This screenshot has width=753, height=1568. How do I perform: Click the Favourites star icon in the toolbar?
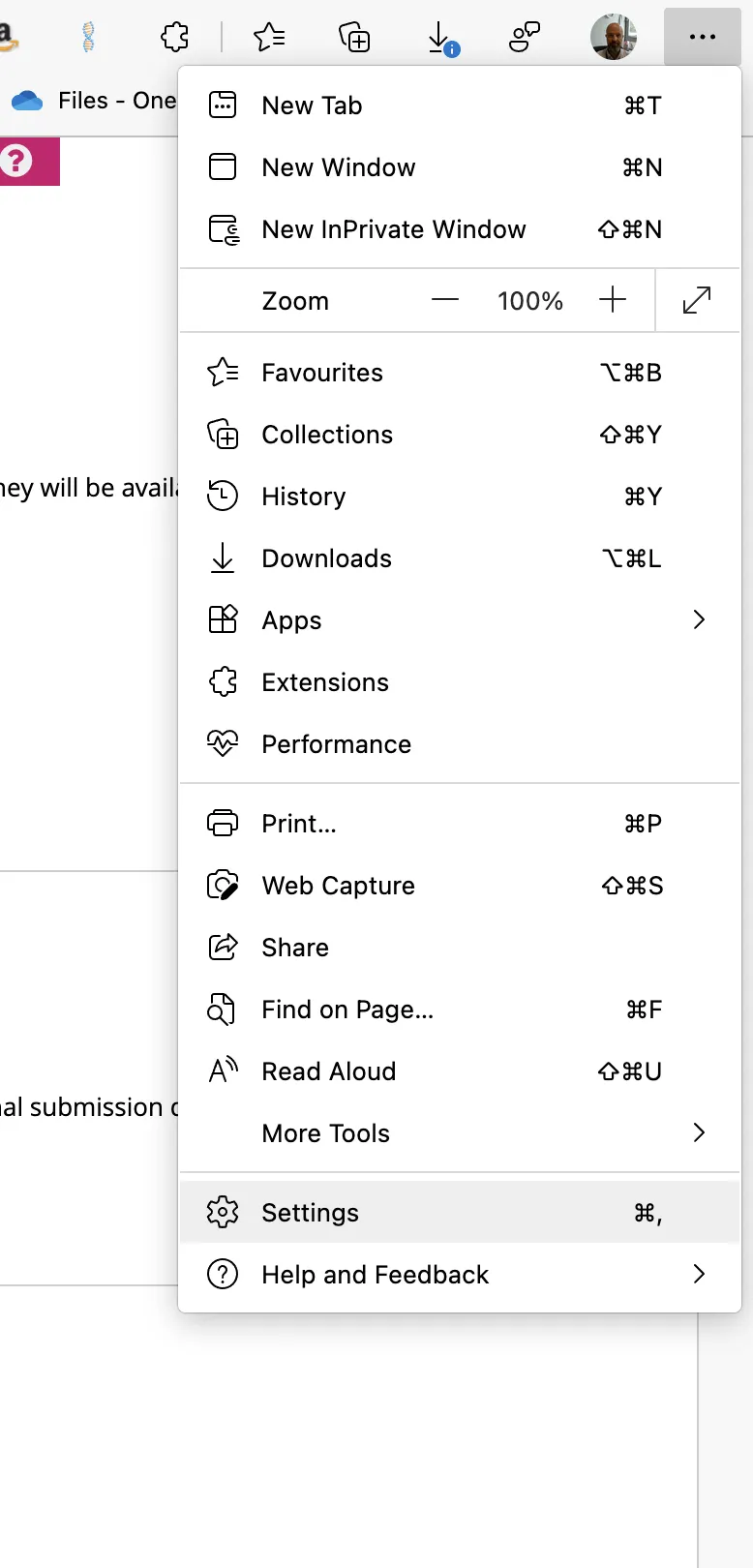click(269, 37)
